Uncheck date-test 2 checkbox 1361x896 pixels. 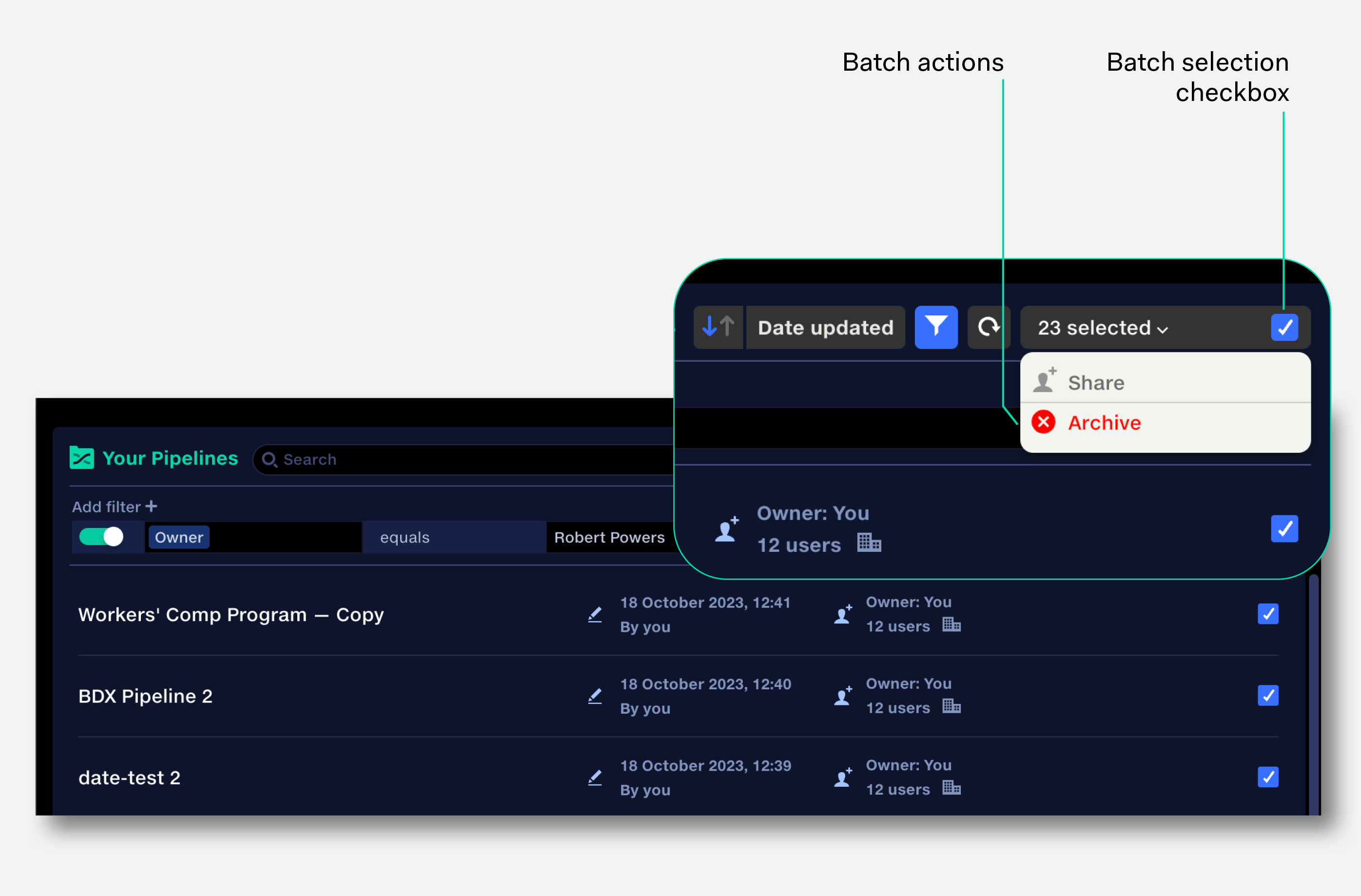click(1268, 777)
